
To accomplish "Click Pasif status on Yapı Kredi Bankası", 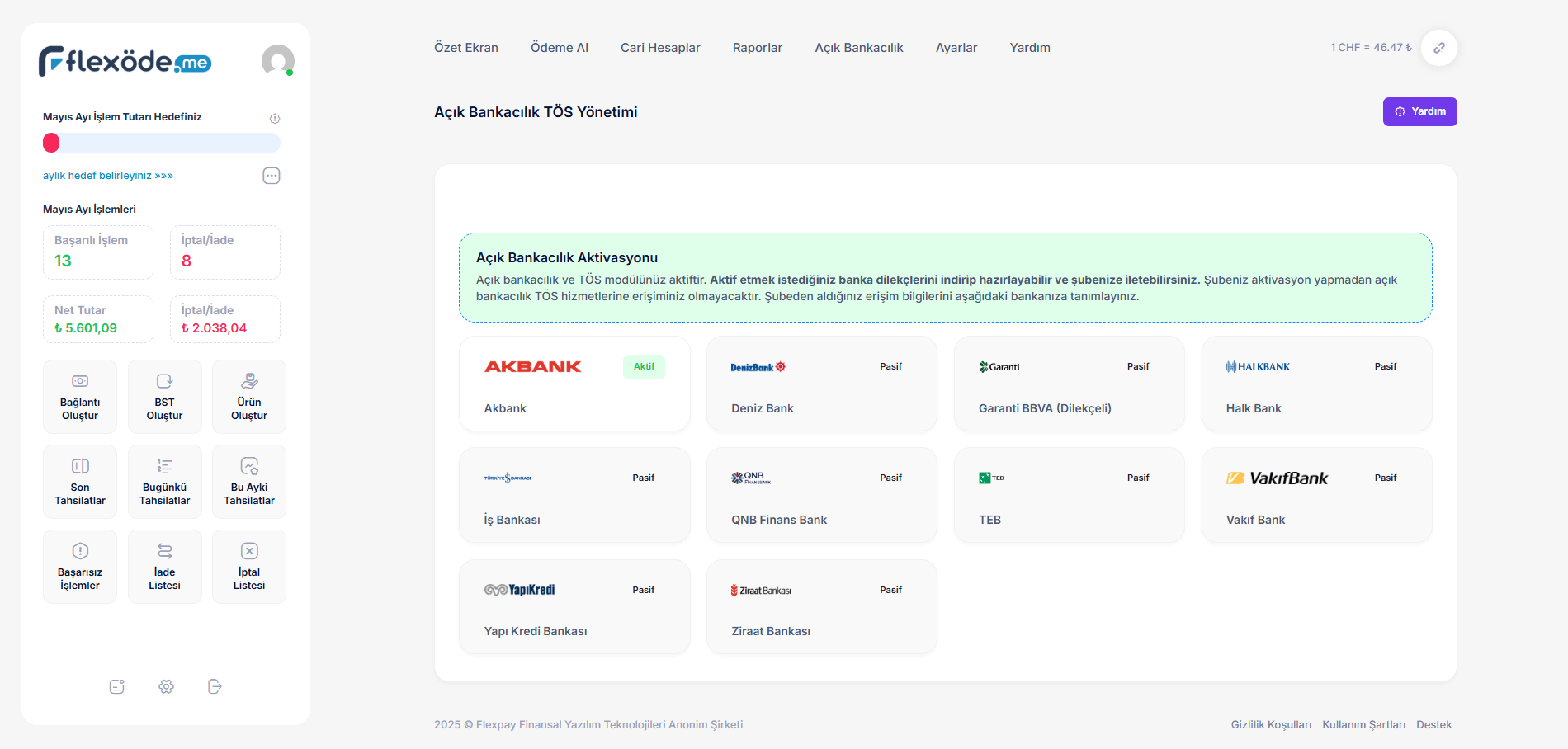I will pyautogui.click(x=644, y=590).
